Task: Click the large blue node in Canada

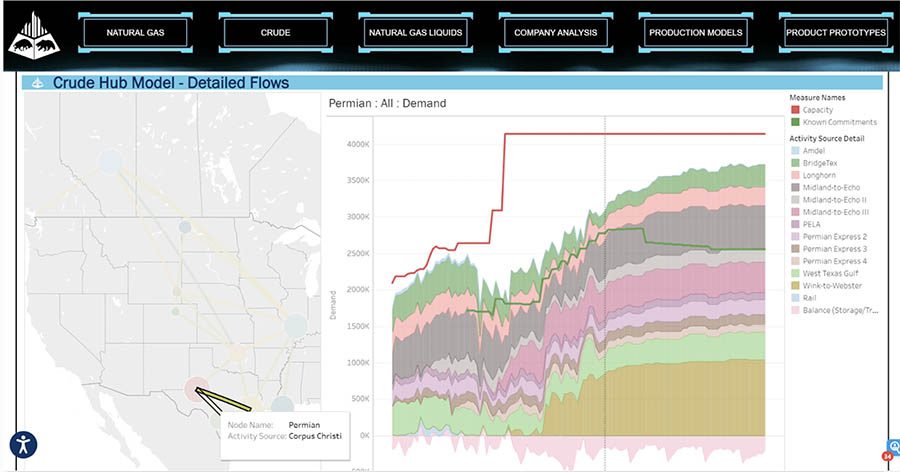Action: click(x=110, y=161)
